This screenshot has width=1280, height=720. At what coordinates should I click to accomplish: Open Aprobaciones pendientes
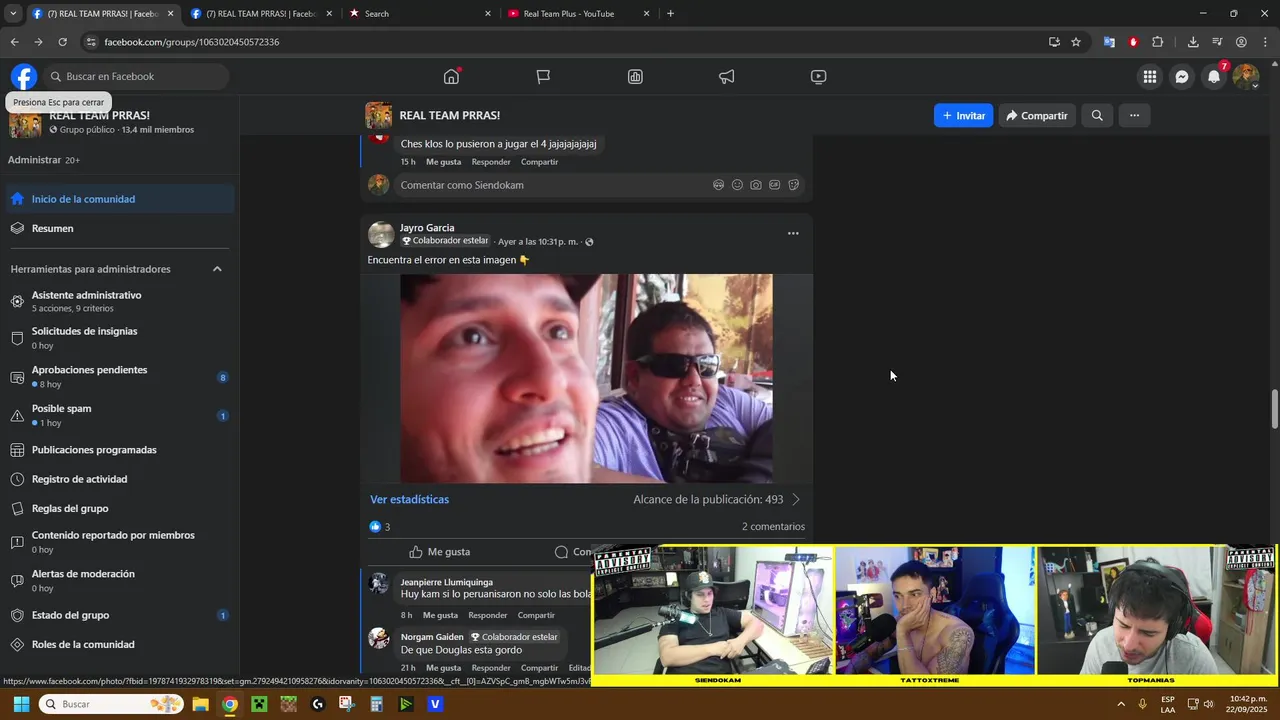tap(120, 377)
